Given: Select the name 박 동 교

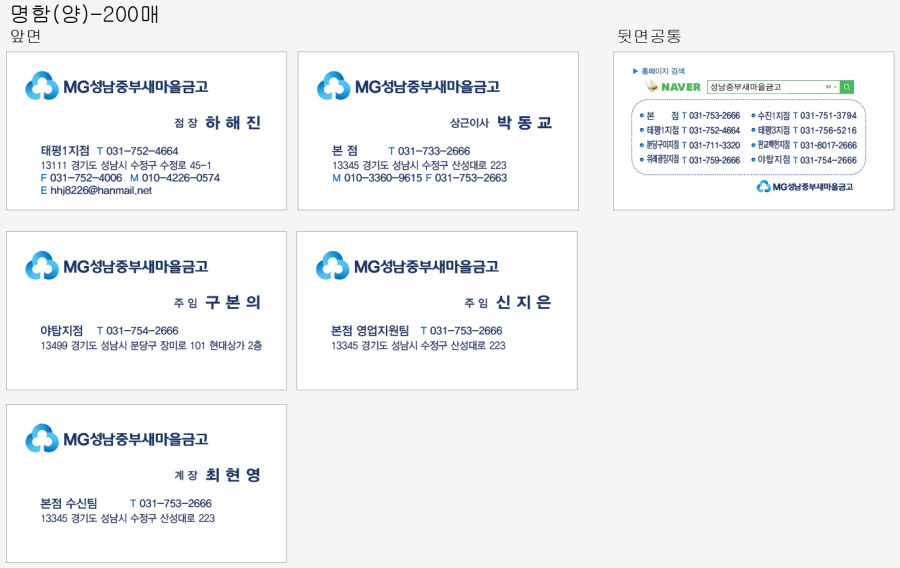Looking at the screenshot, I should point(525,122).
